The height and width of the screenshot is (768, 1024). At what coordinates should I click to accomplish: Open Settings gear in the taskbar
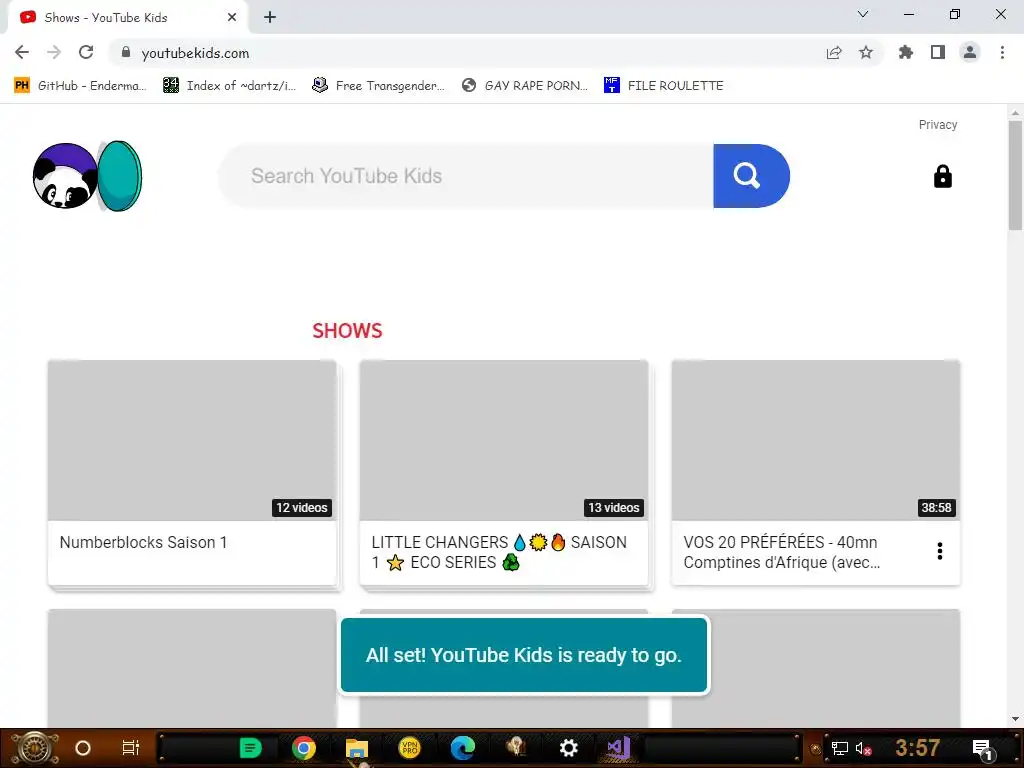coord(569,748)
